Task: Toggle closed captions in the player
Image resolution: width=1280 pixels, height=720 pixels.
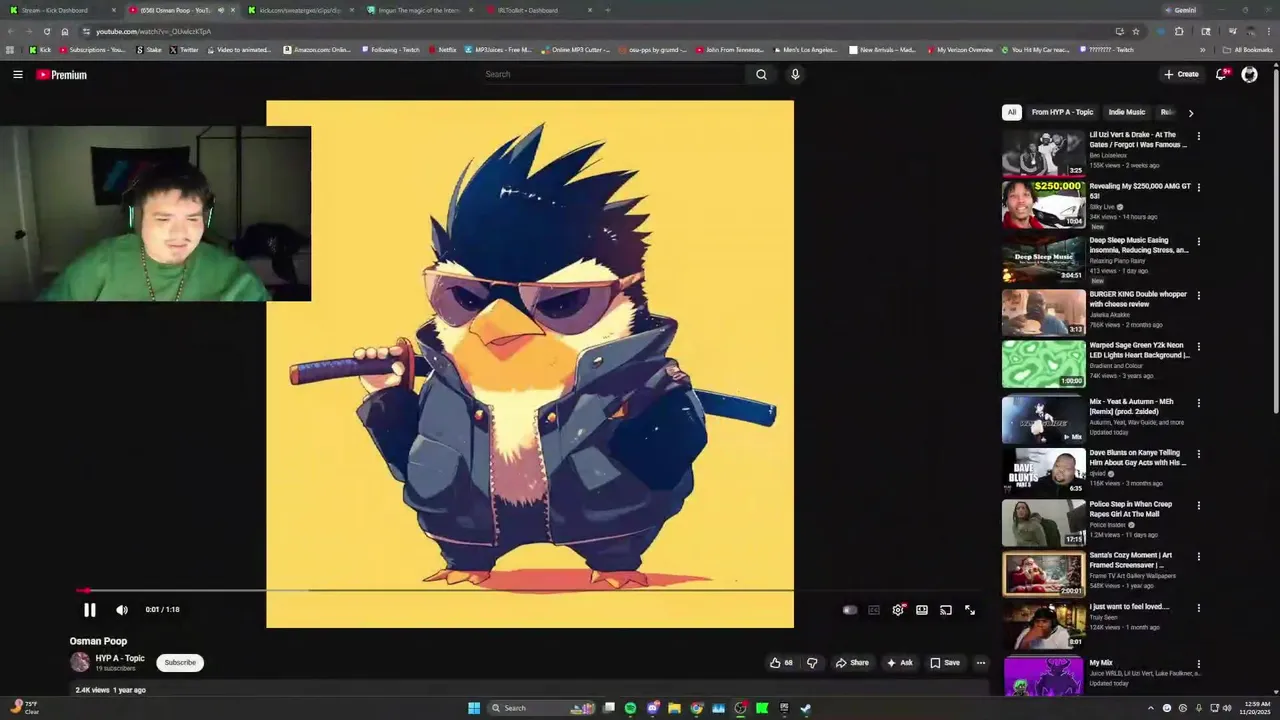Action: coord(874,610)
